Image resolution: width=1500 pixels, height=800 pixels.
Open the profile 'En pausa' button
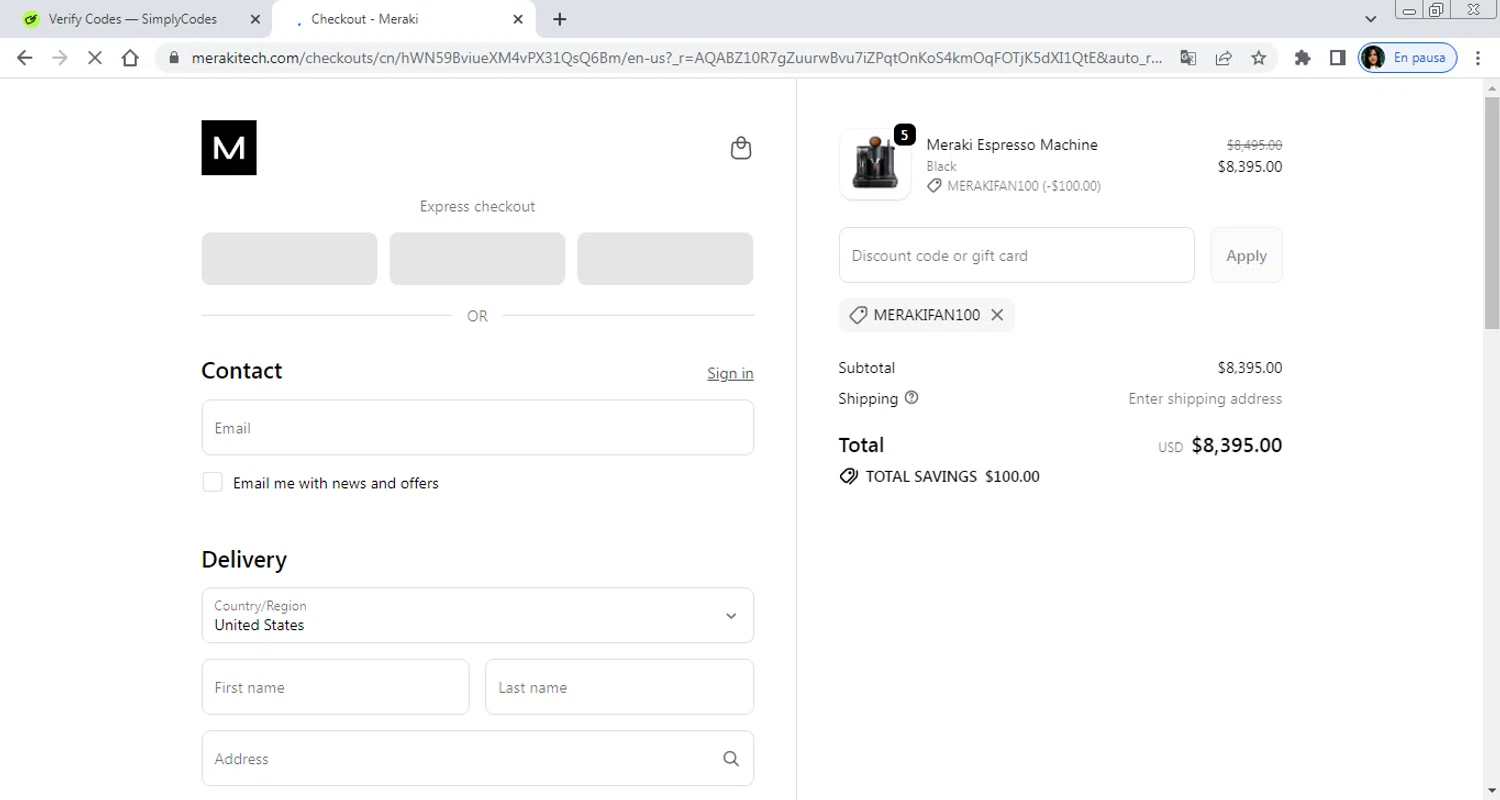[1408, 58]
